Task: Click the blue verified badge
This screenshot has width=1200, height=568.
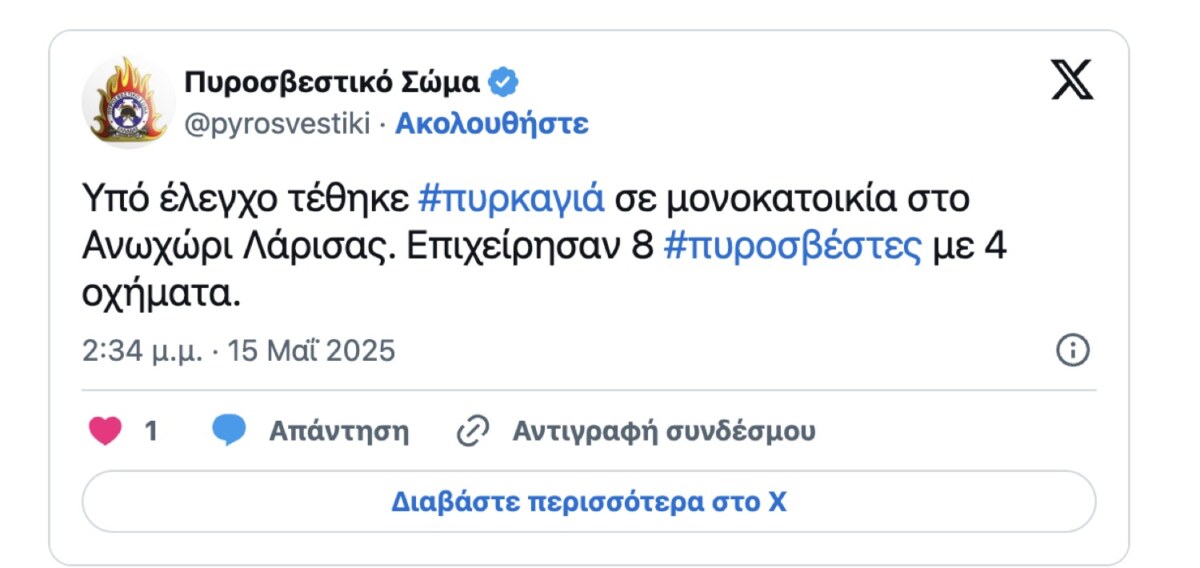Action: pos(503,81)
